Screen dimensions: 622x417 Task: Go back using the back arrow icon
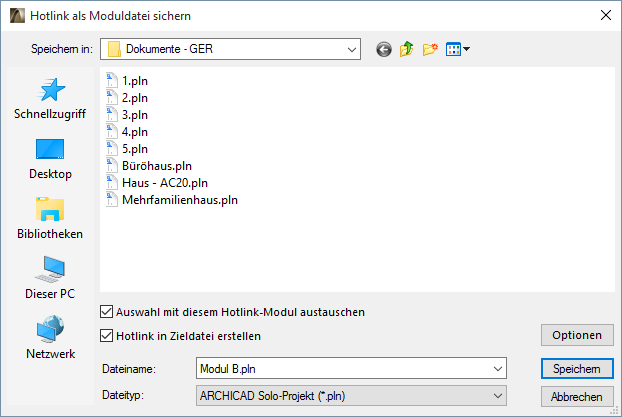coord(384,50)
